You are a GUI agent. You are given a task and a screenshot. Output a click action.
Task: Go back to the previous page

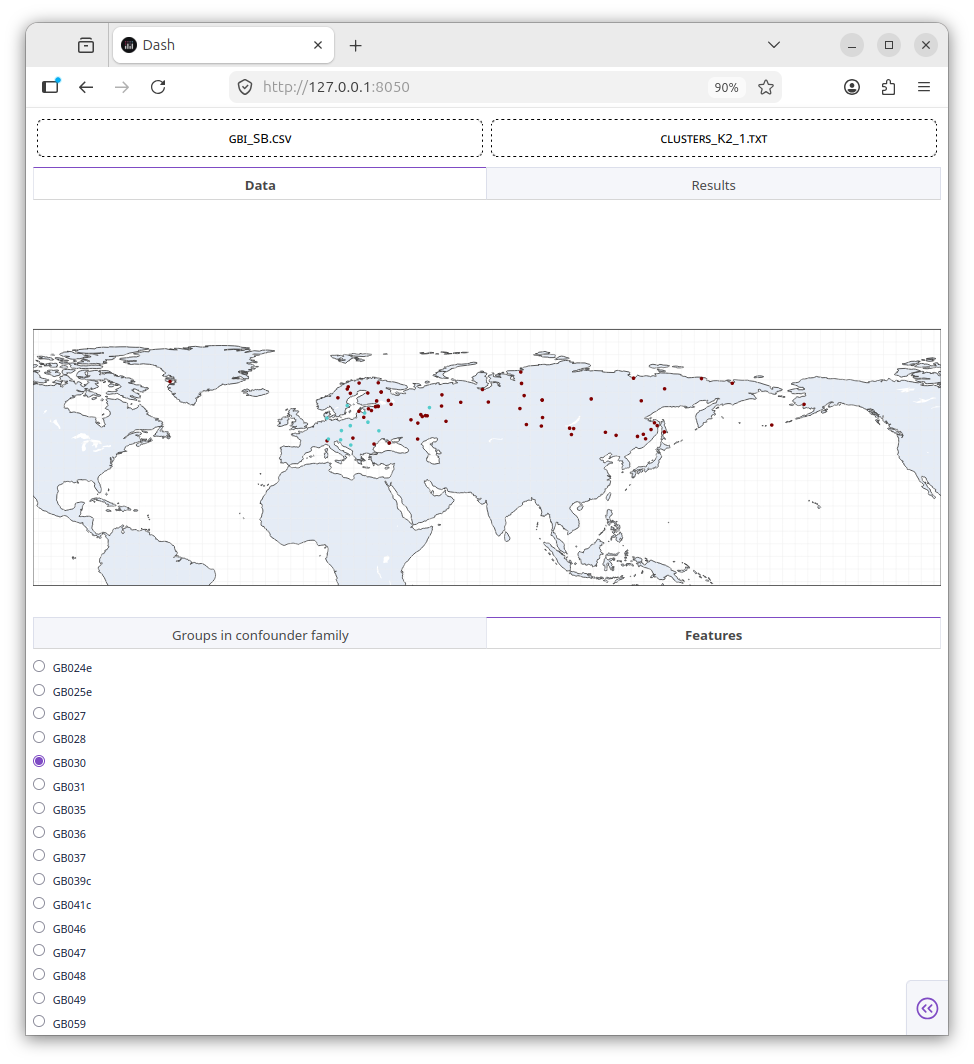click(86, 87)
